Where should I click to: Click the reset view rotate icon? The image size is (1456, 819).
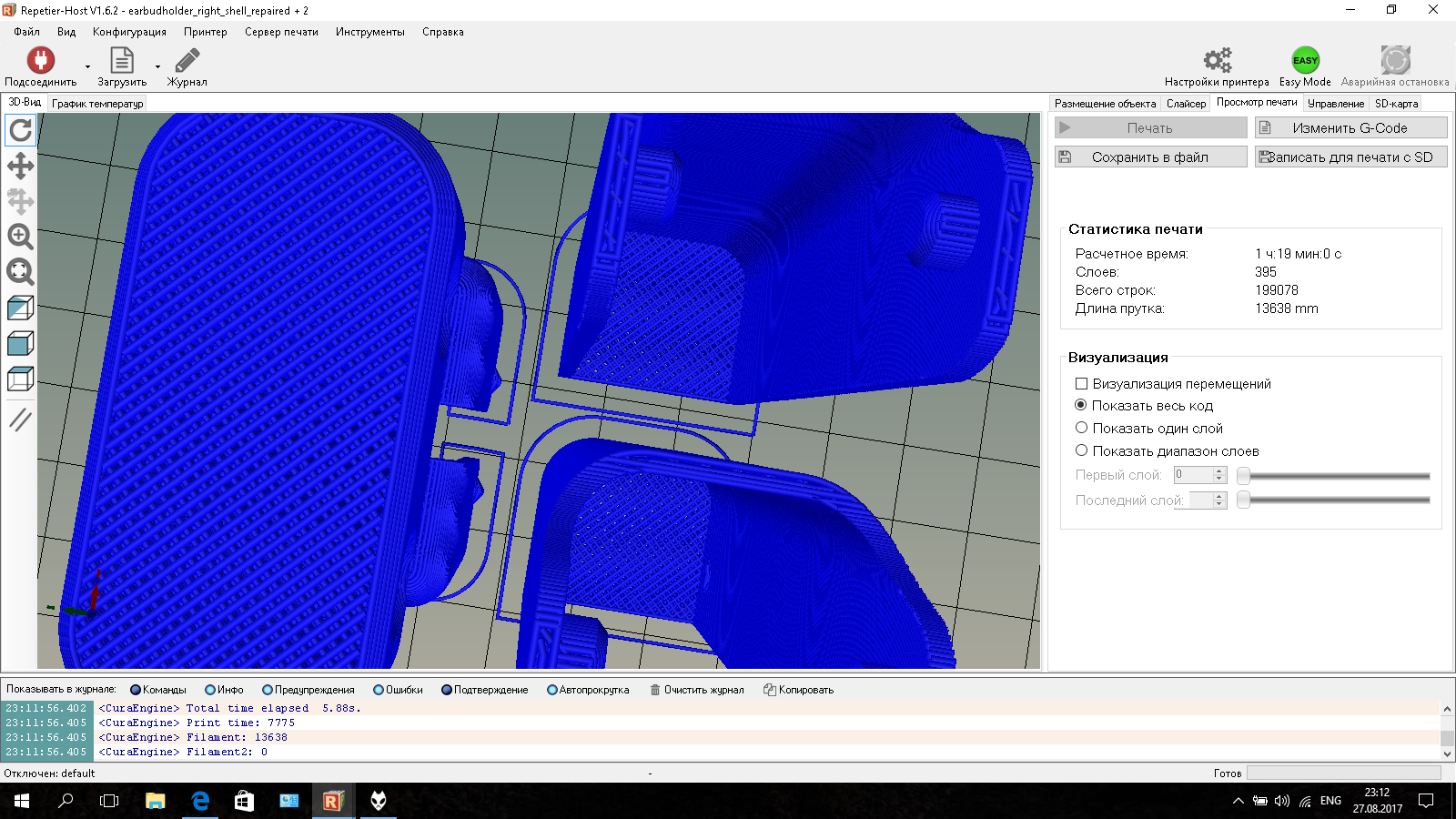click(20, 130)
